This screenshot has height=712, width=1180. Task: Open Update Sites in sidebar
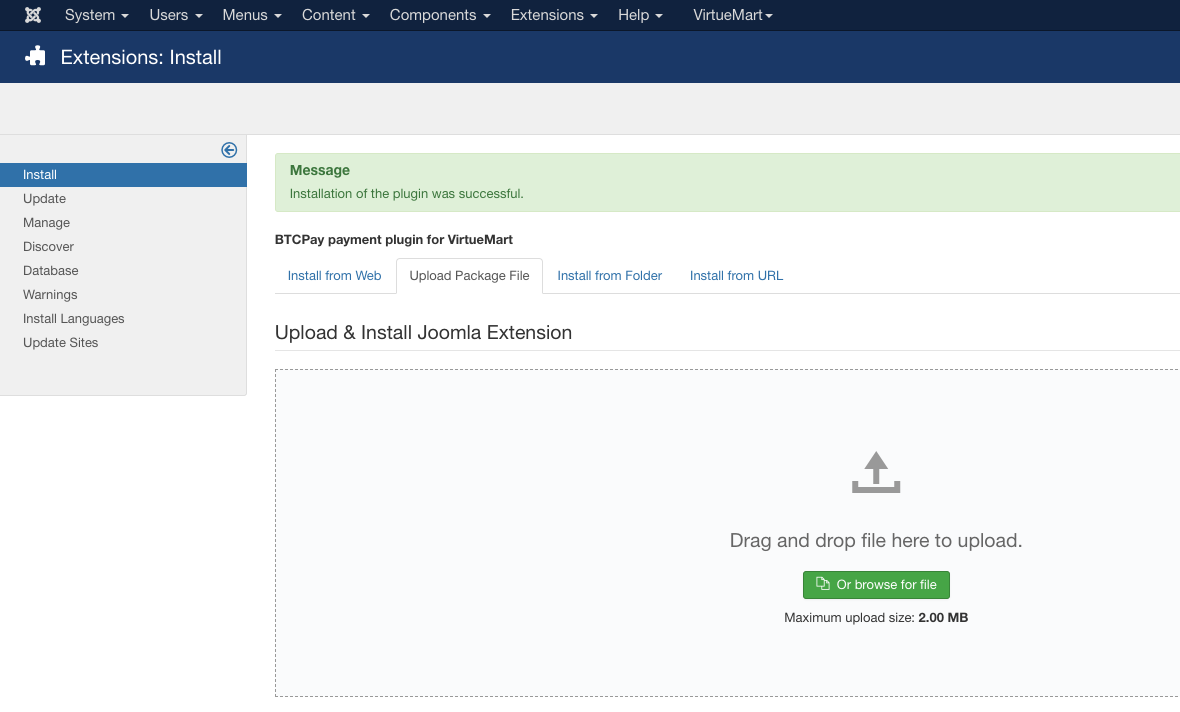click(x=60, y=343)
